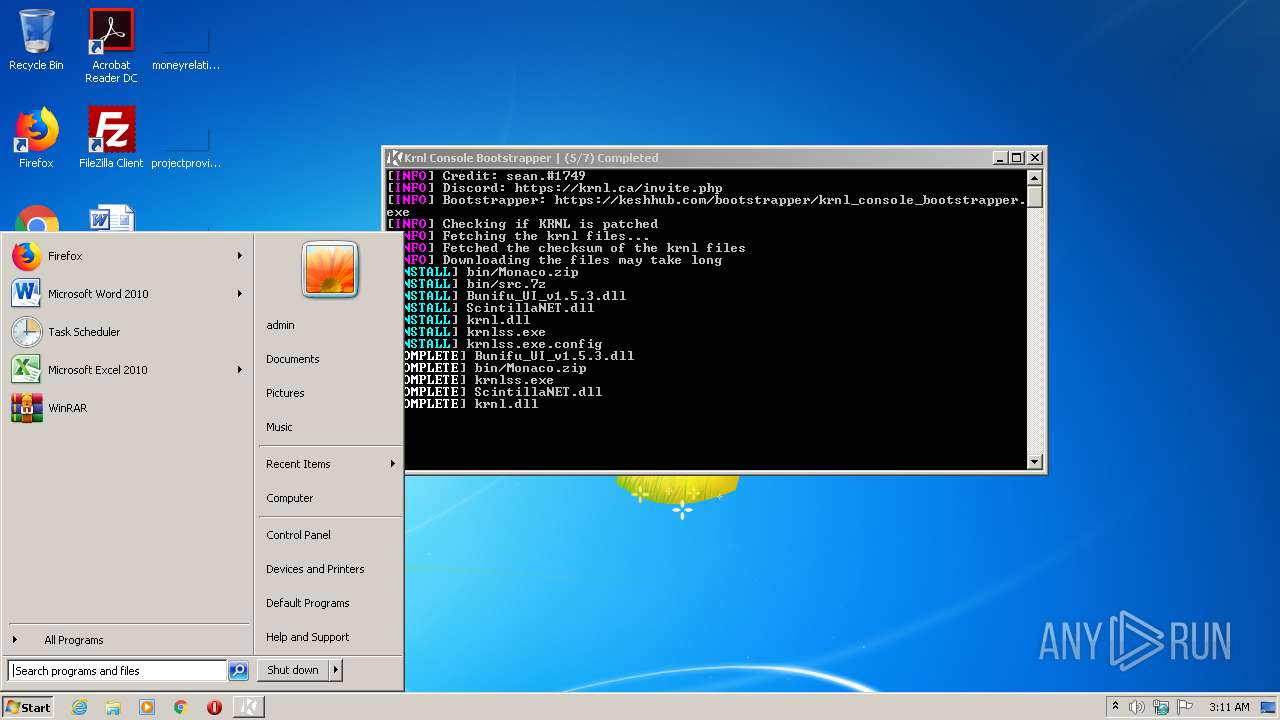The width and height of the screenshot is (1280, 720).
Task: Open Opera browser from the taskbar
Action: (x=214, y=707)
